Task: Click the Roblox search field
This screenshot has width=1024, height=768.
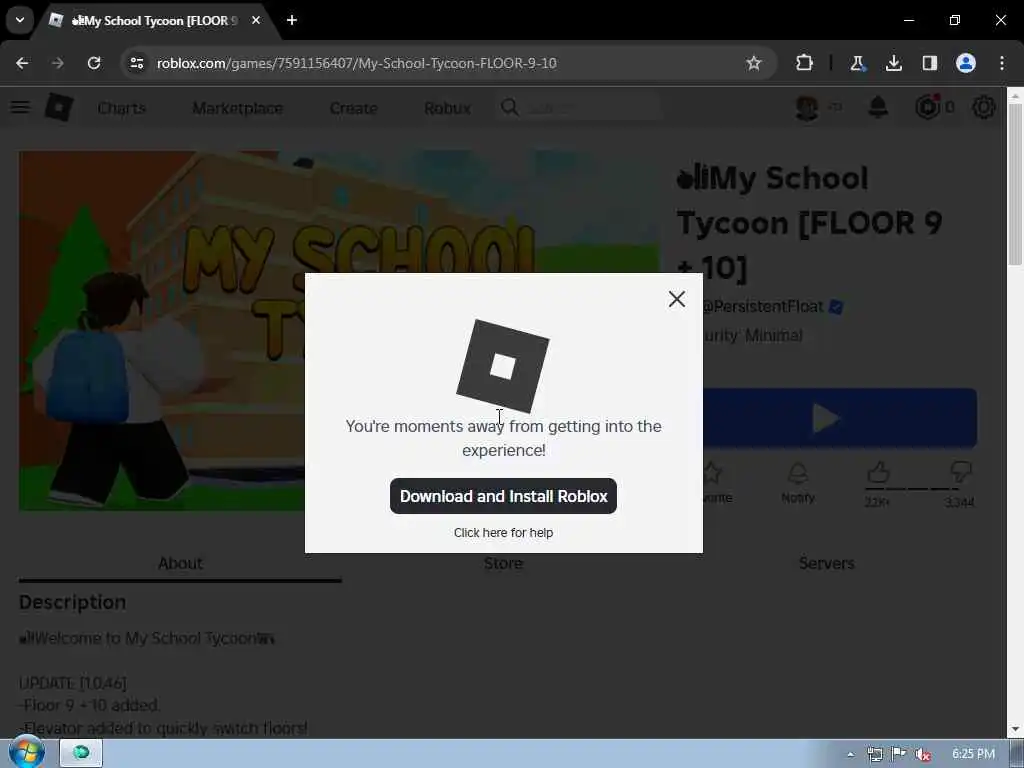Action: (x=580, y=108)
